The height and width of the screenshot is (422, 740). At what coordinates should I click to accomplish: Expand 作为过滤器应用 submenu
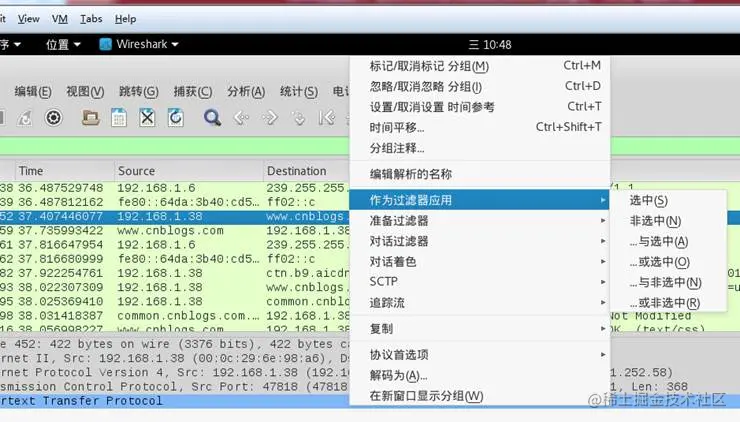[480, 200]
